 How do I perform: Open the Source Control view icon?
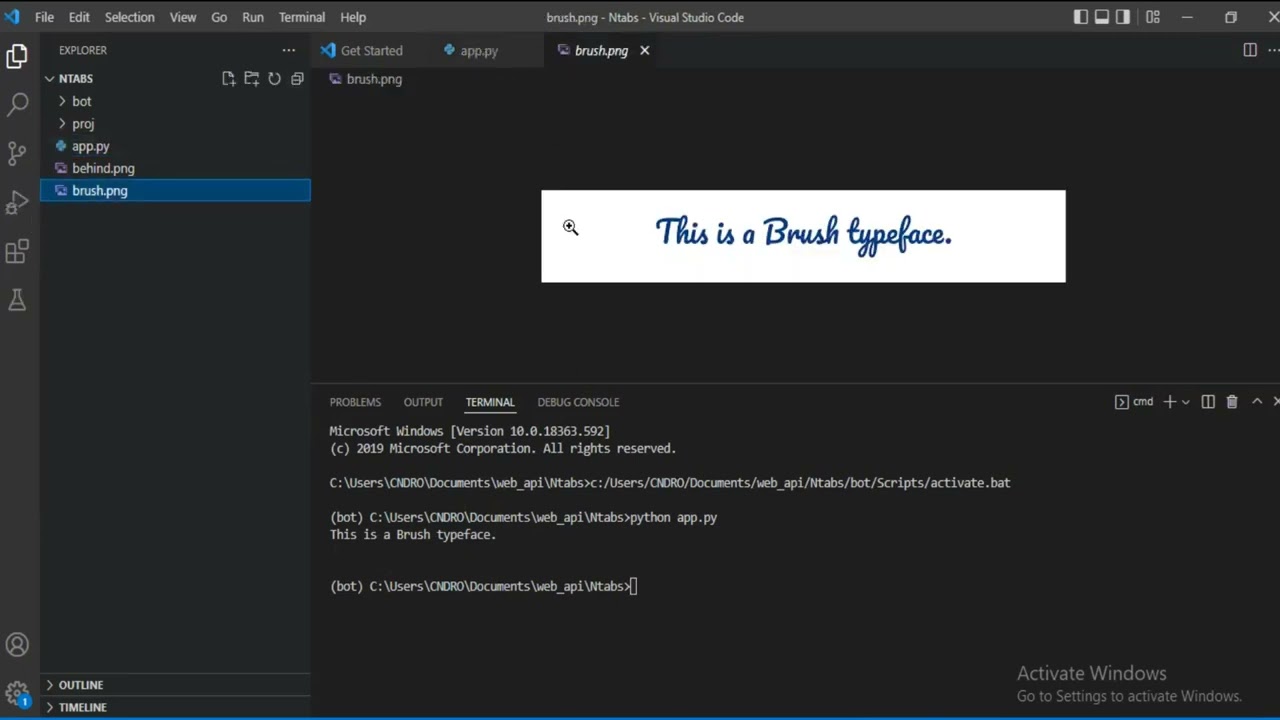click(x=17, y=153)
